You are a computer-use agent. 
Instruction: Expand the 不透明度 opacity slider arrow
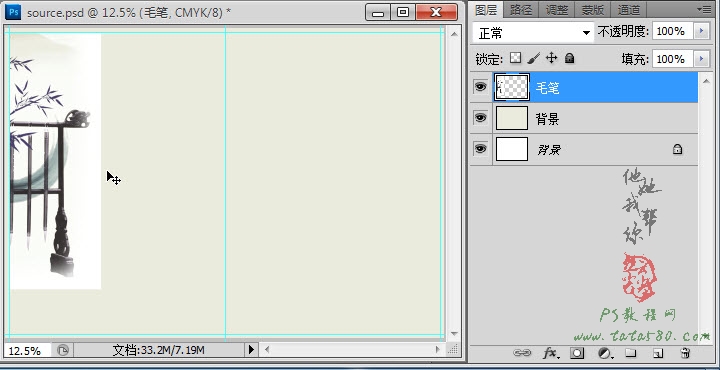tap(701, 31)
